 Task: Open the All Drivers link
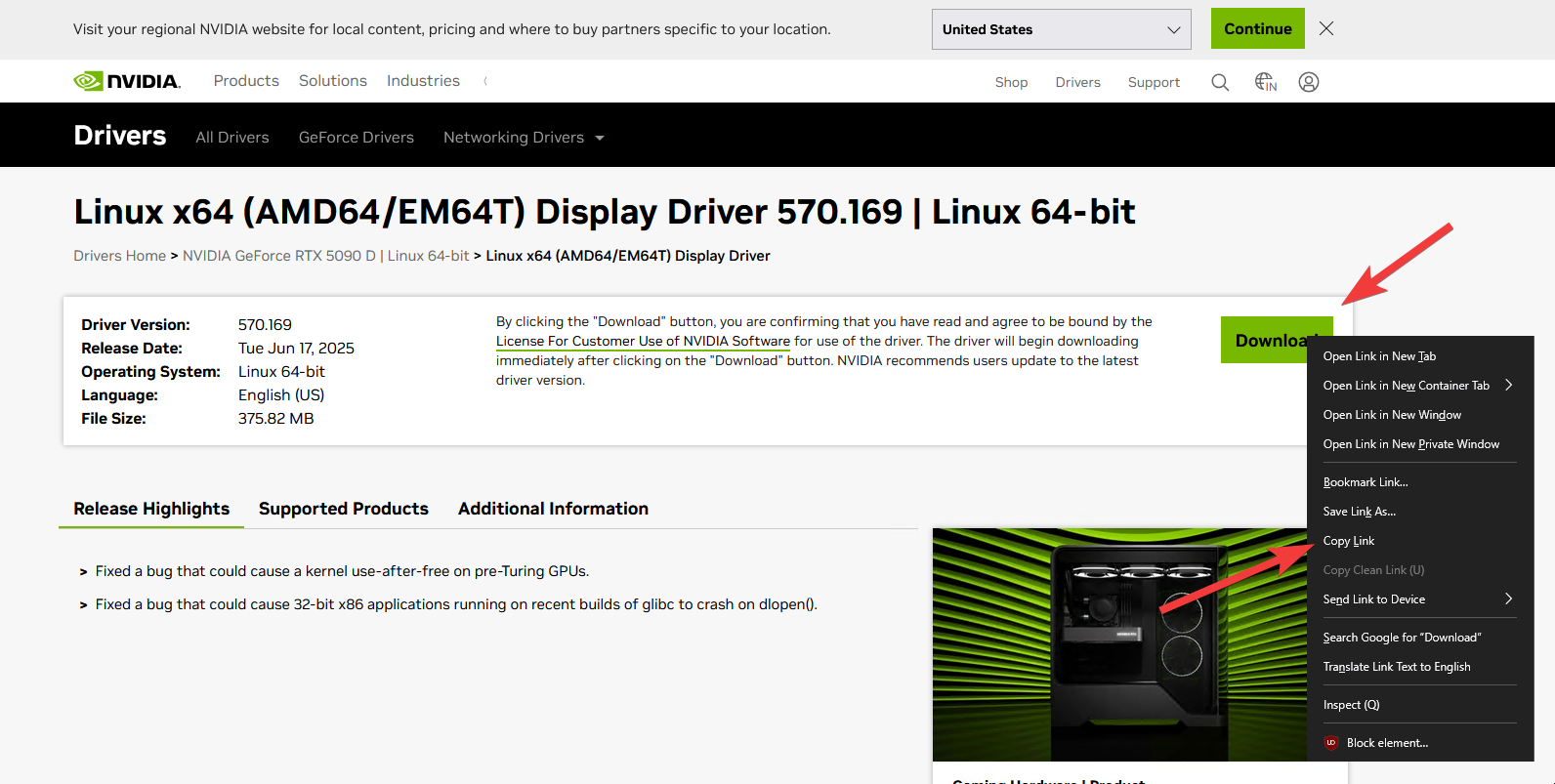(232, 138)
